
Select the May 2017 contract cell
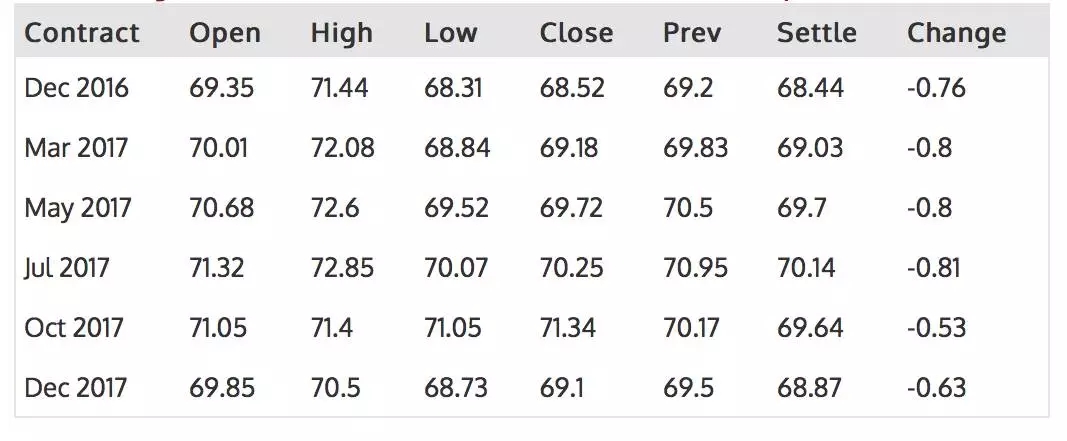point(78,208)
